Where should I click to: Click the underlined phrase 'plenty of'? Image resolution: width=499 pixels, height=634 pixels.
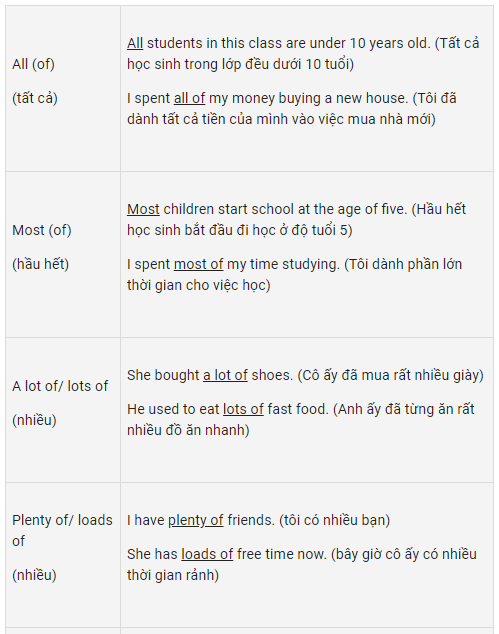[195, 520]
